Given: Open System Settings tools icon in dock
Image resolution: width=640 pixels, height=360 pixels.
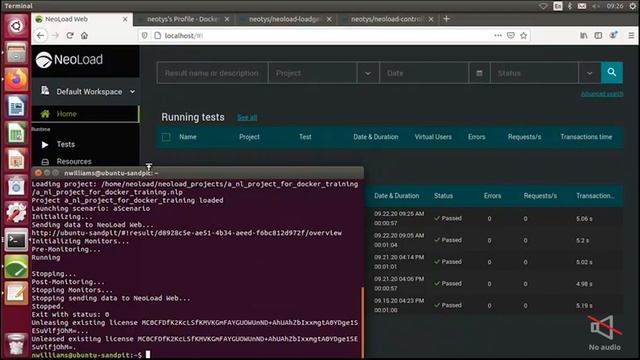Looking at the screenshot, I should (16, 213).
